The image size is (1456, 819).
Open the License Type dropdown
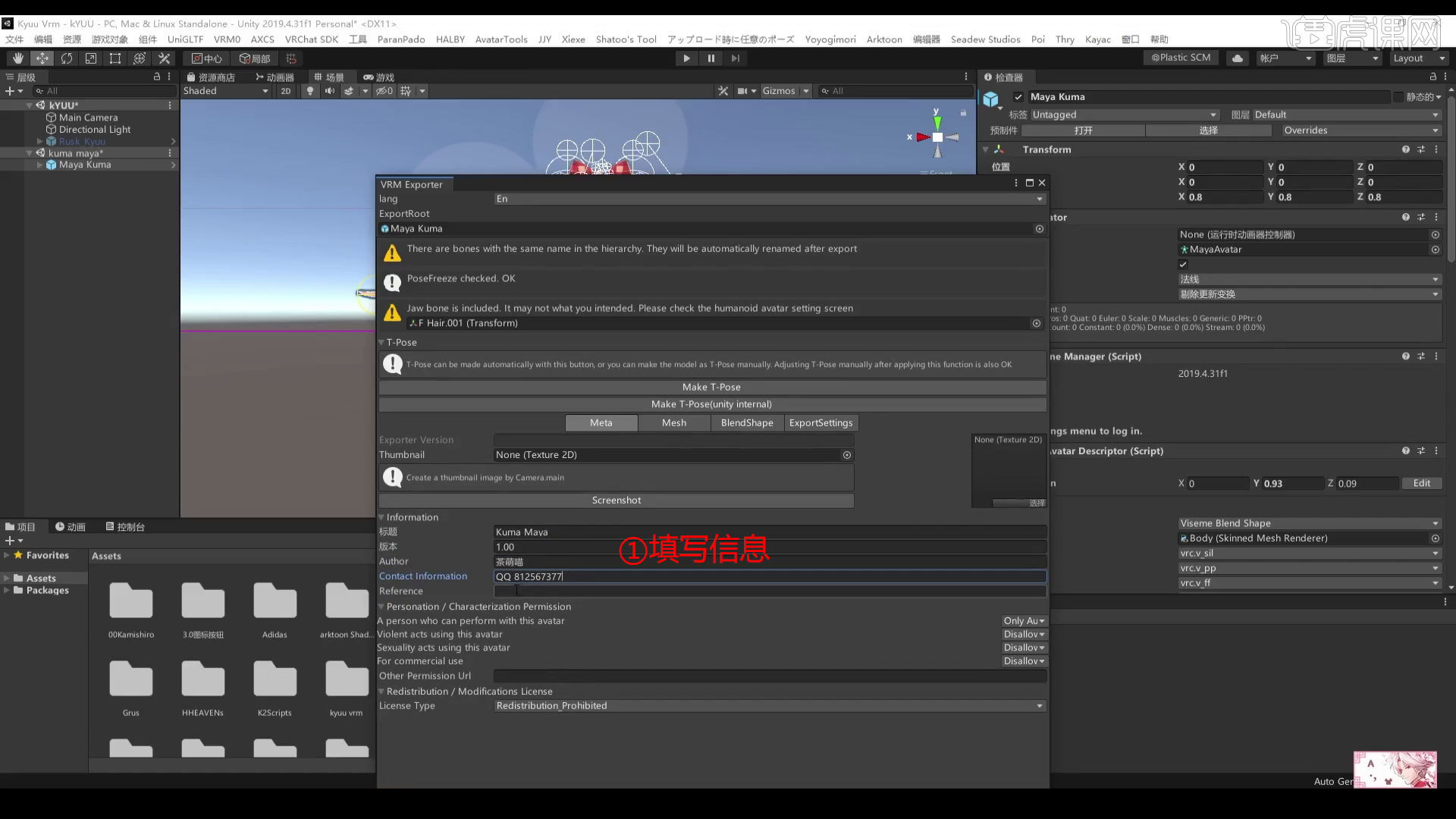768,705
